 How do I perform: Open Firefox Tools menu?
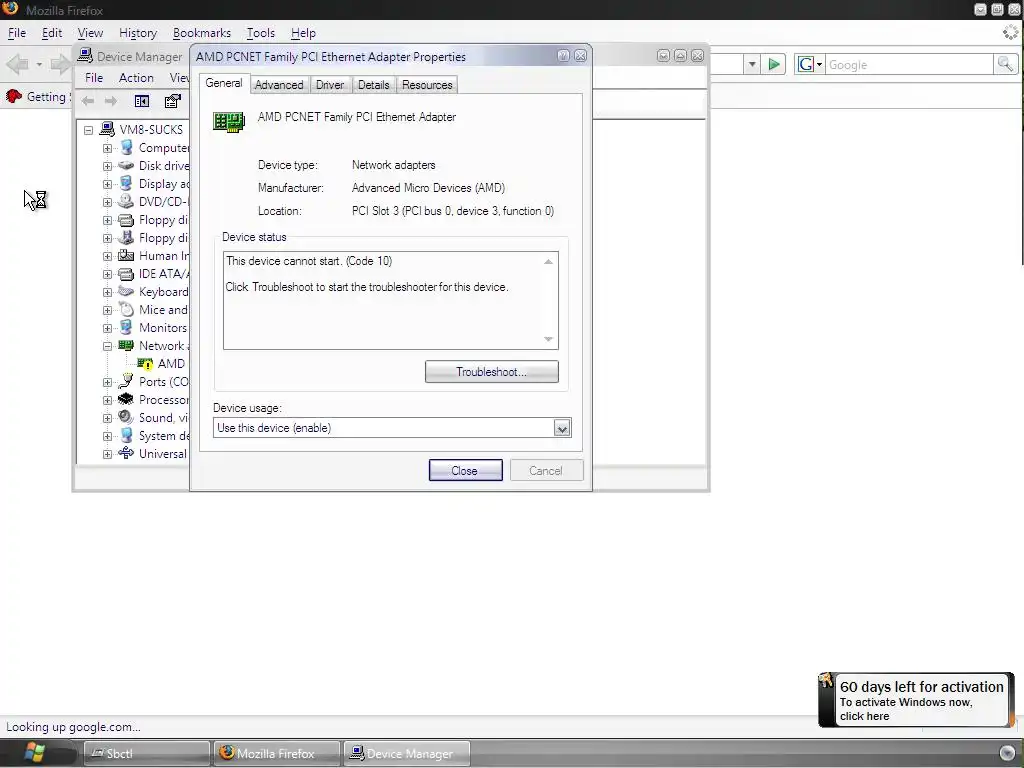tap(261, 33)
